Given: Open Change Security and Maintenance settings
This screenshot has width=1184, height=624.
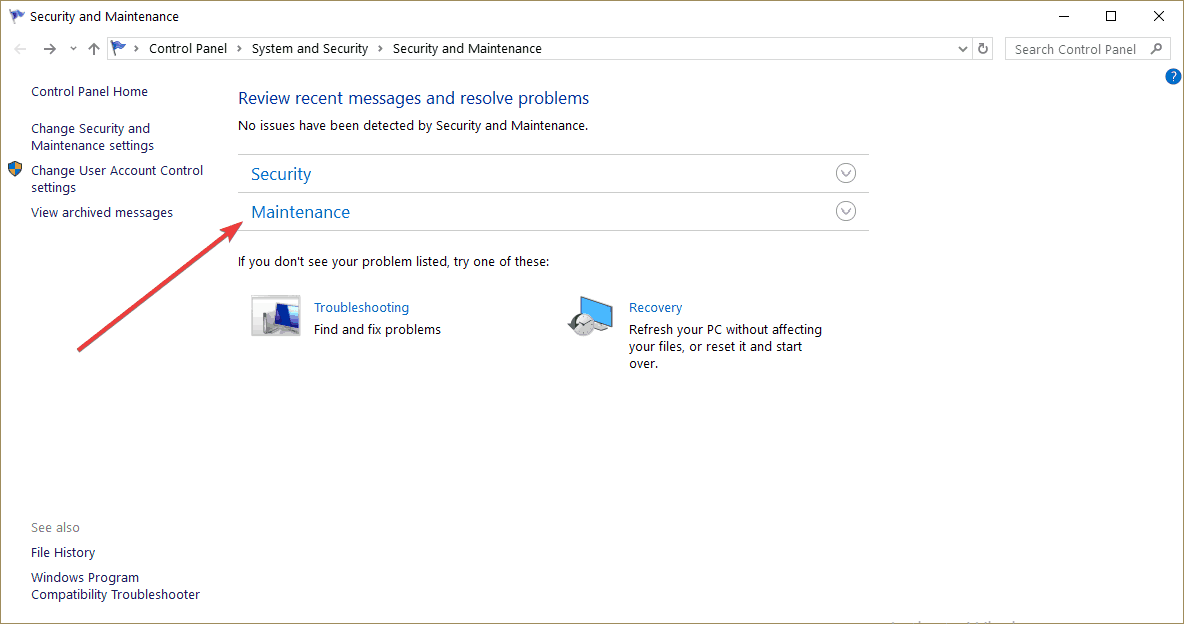Looking at the screenshot, I should pos(92,137).
